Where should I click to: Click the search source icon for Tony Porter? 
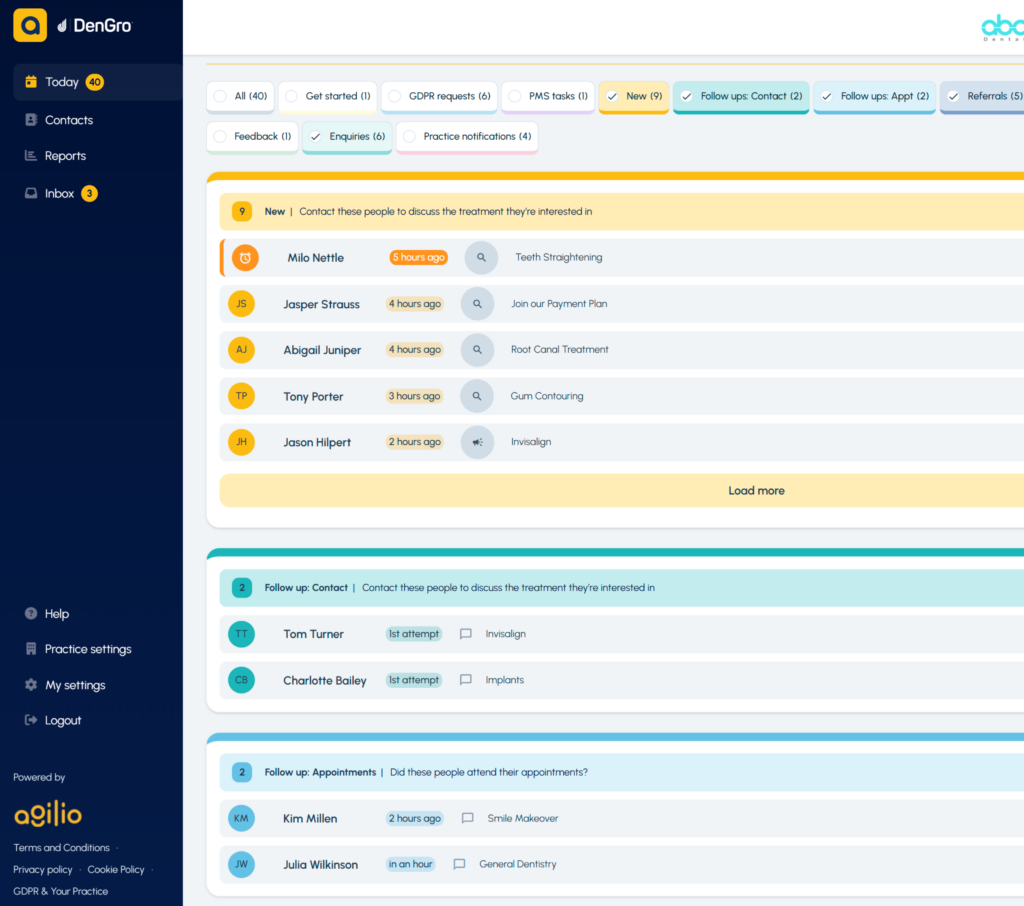(x=477, y=396)
